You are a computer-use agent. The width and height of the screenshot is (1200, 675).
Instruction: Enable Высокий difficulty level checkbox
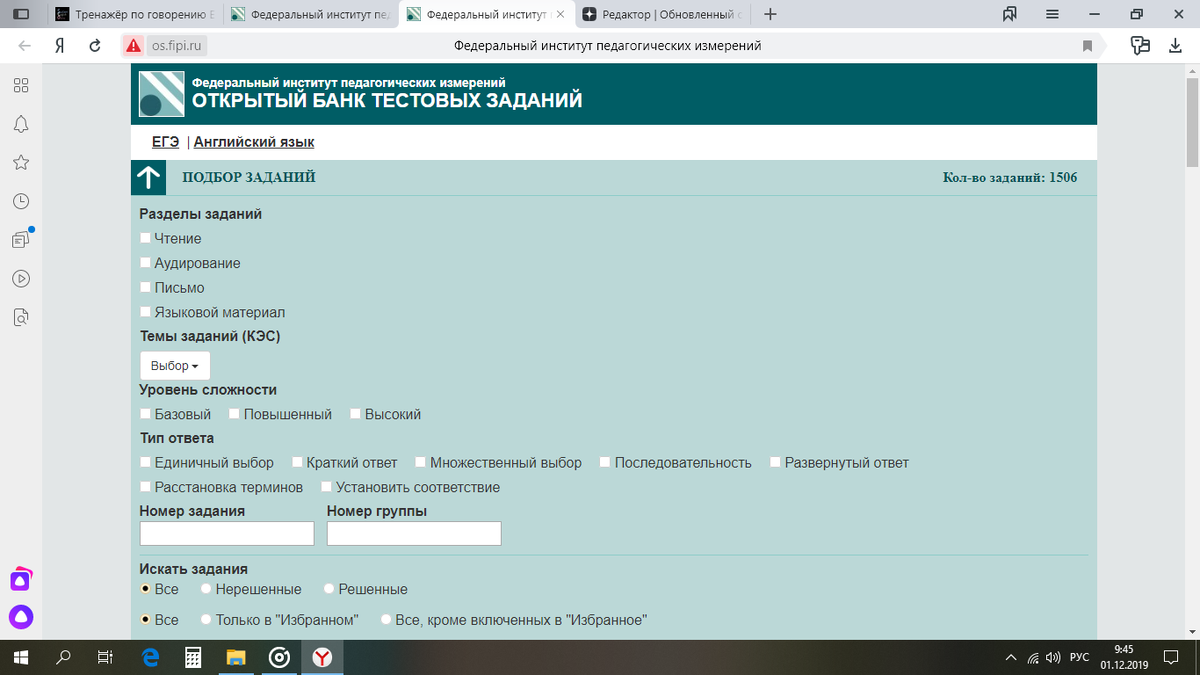(x=355, y=413)
